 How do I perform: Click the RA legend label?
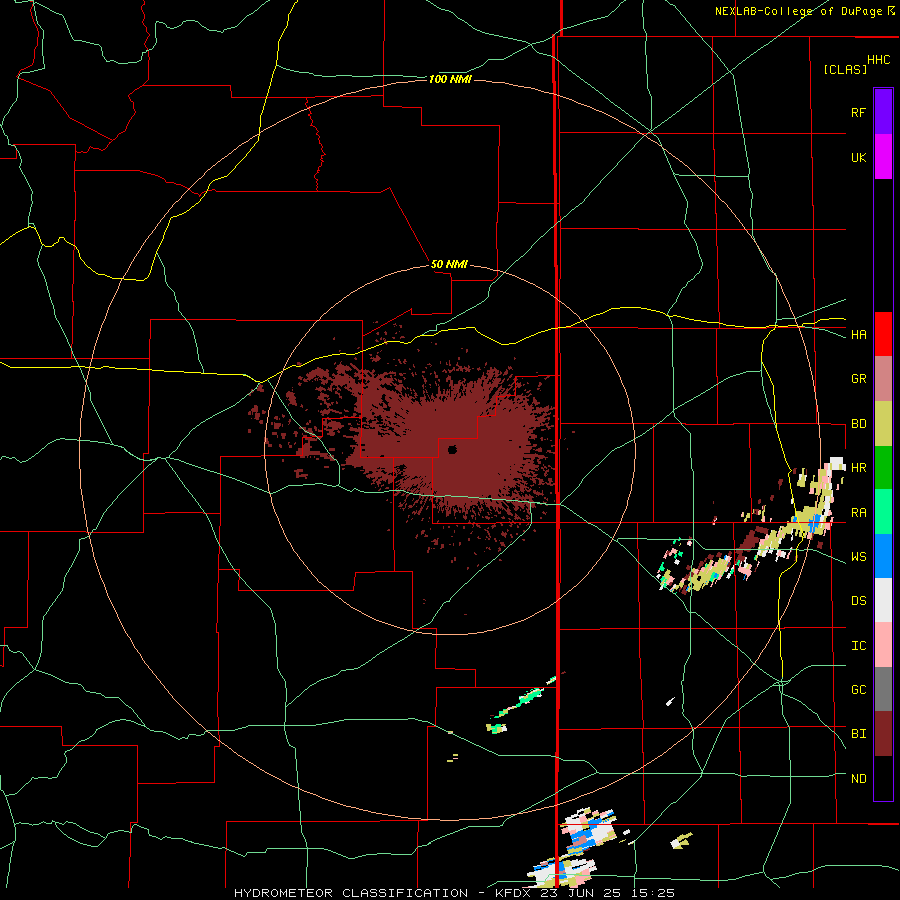(x=858, y=513)
